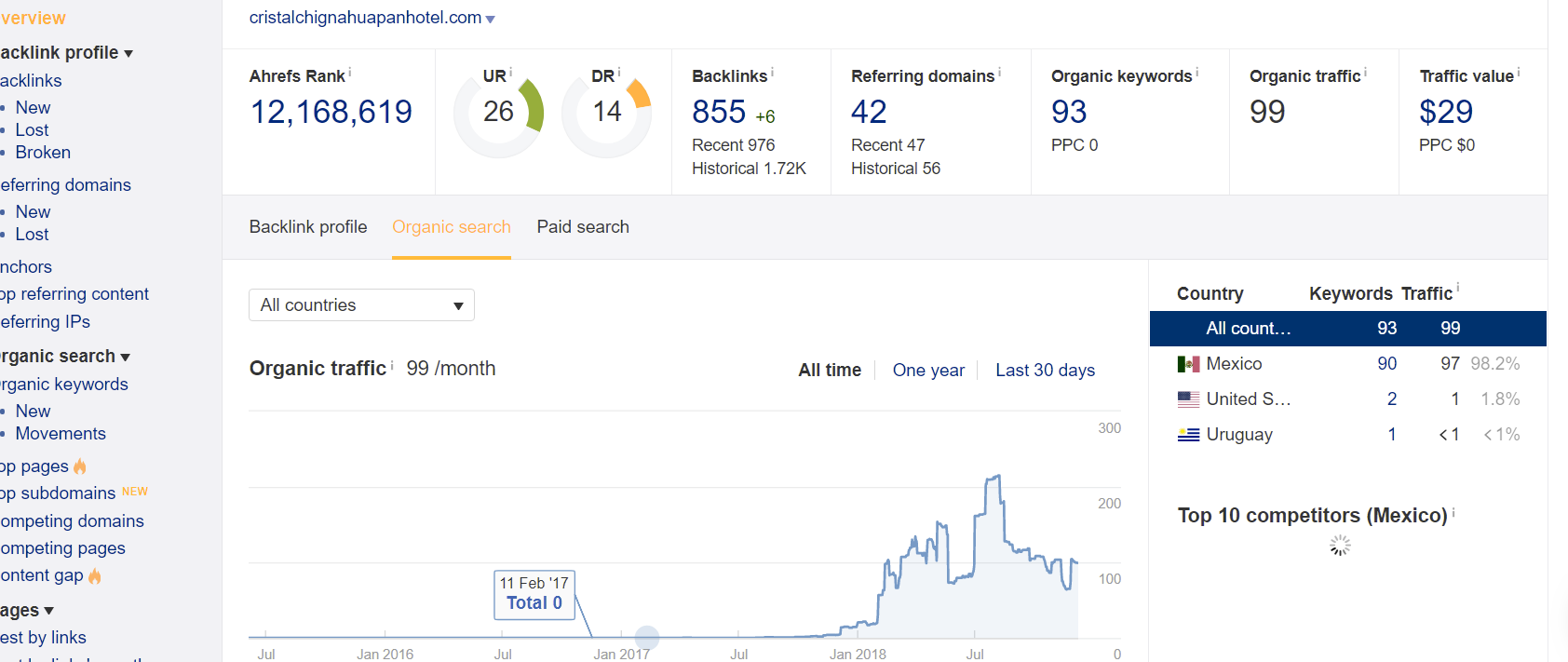The width and height of the screenshot is (1568, 662).
Task: Open Lost under Referring domains
Action: [32, 235]
